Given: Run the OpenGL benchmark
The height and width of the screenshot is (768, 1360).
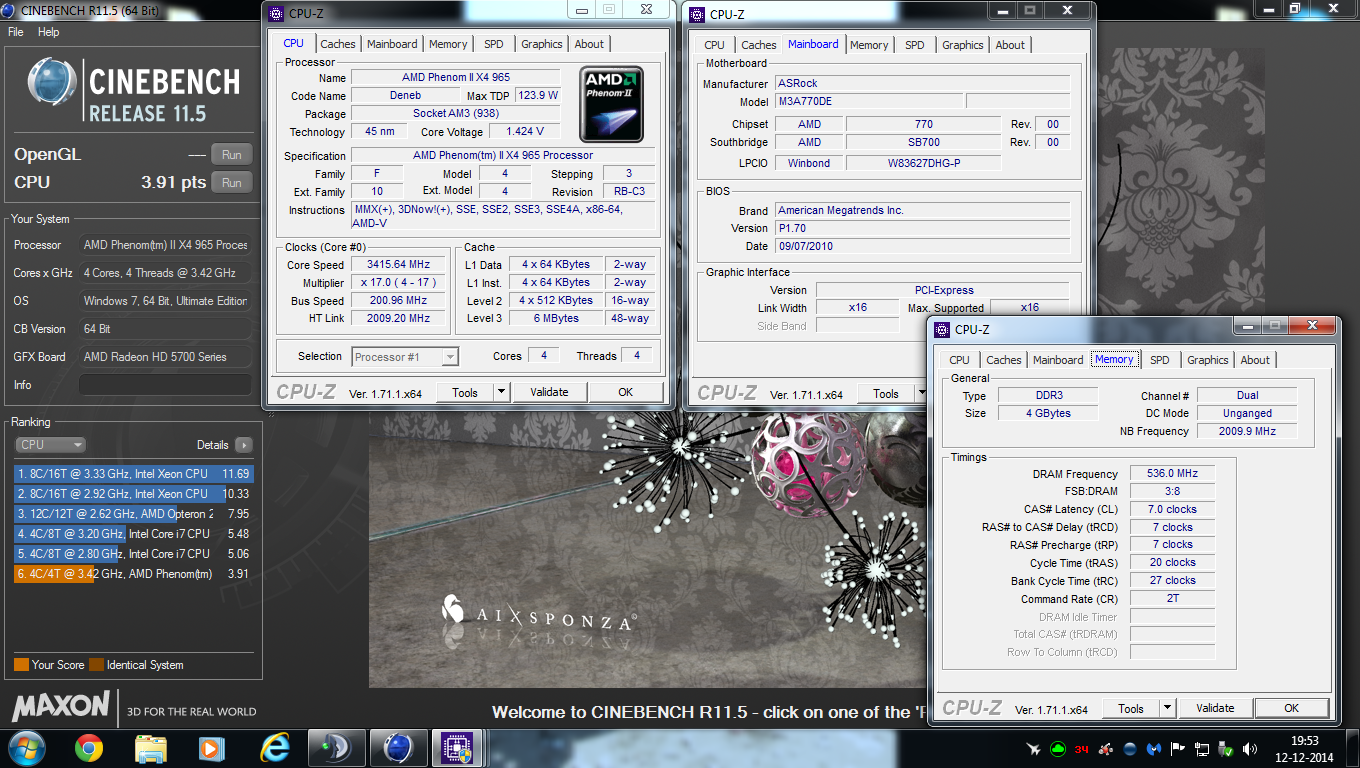Looking at the screenshot, I should [231, 155].
